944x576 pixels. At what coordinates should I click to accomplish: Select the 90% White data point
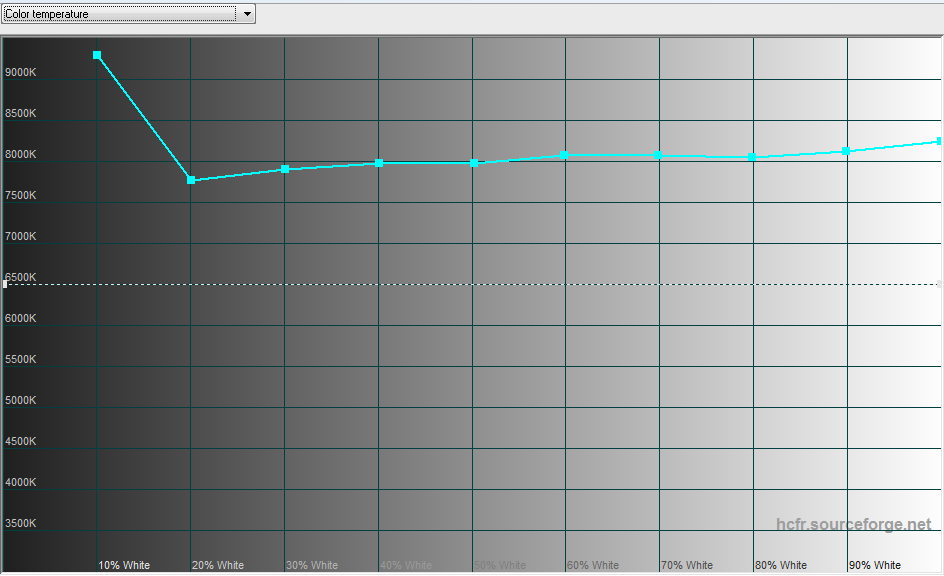point(846,151)
